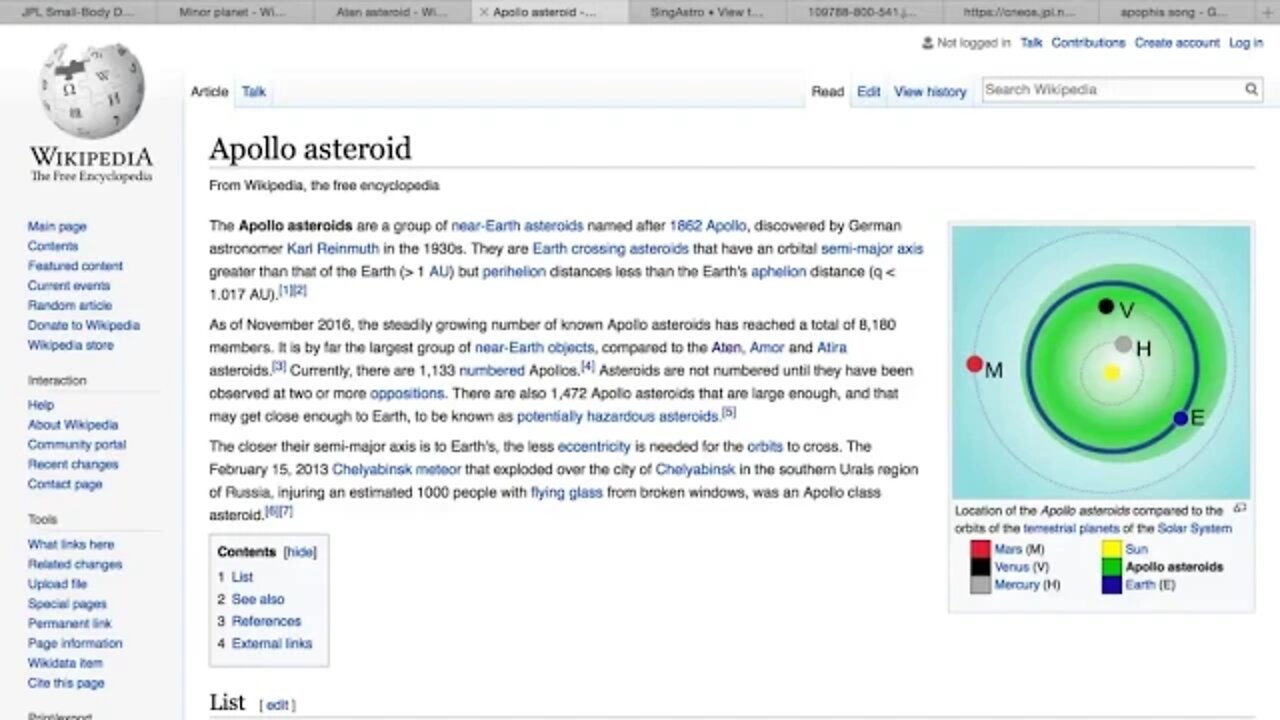Open the Wikidata item link

(65, 664)
